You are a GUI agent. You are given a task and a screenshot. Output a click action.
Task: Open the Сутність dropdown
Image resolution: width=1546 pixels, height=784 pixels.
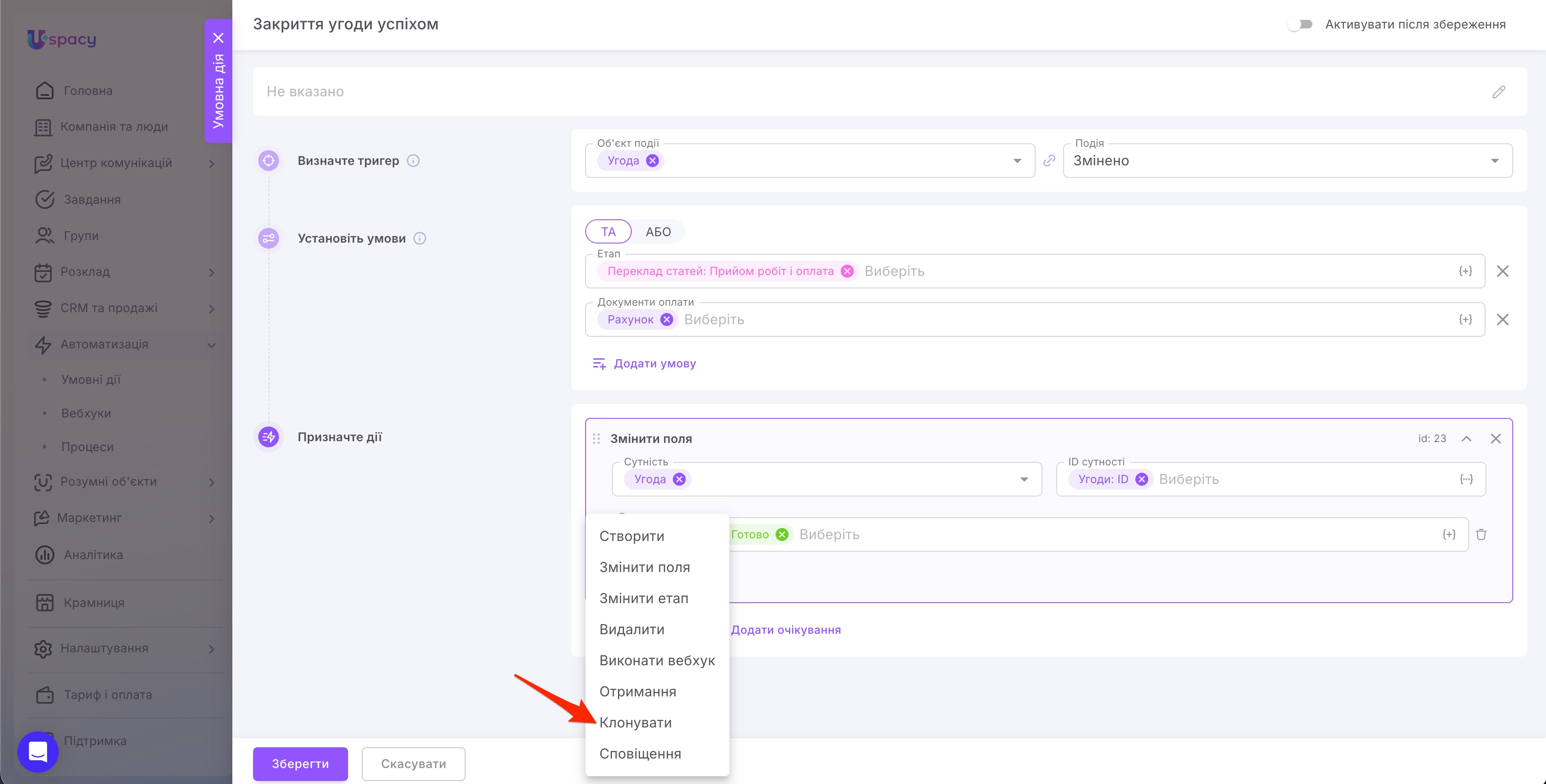click(x=1024, y=479)
